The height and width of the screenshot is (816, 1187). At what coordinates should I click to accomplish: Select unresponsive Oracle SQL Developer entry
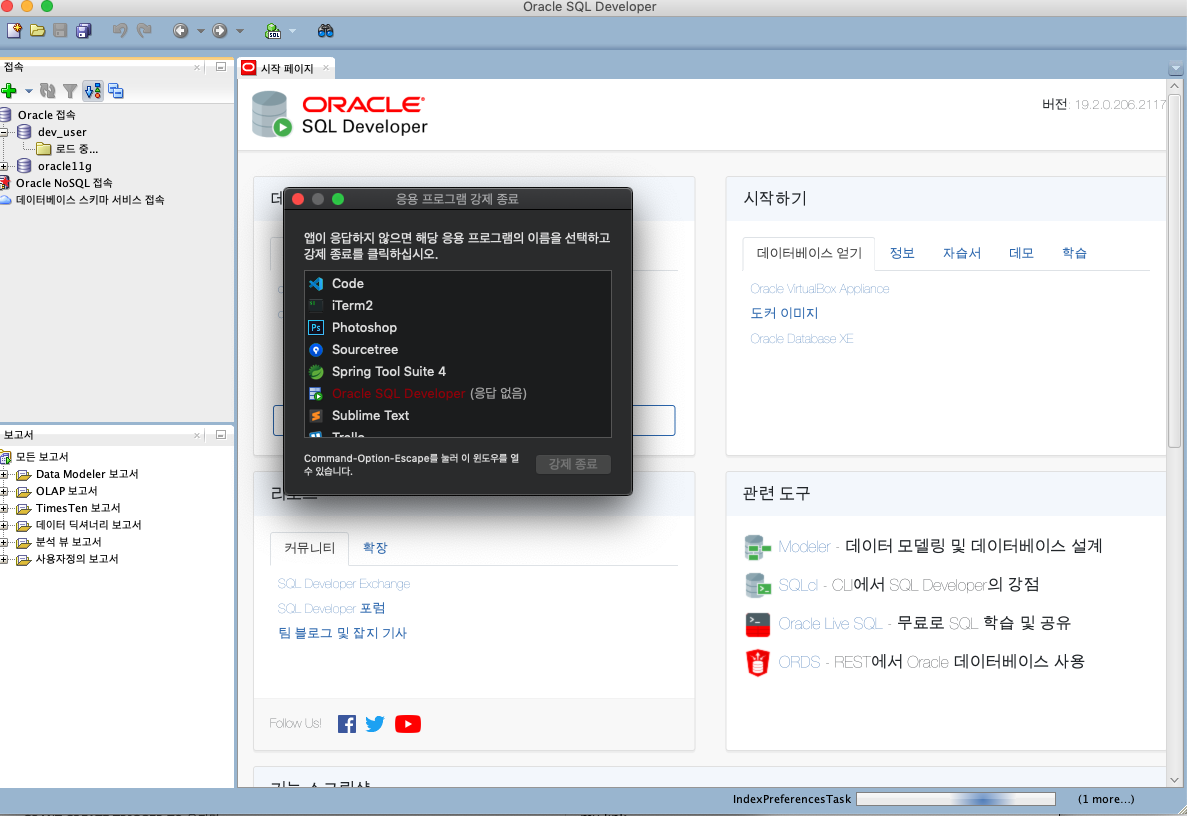(x=458, y=393)
